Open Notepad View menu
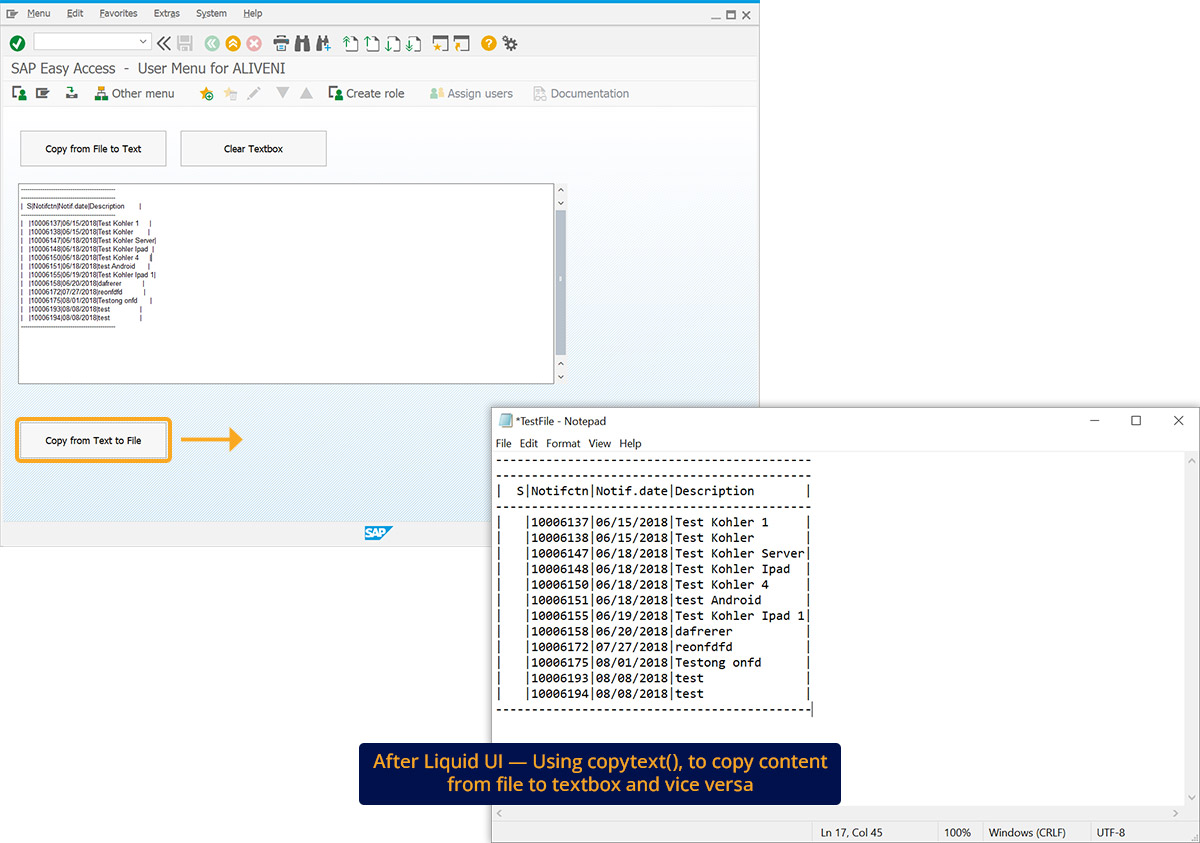 click(600, 443)
